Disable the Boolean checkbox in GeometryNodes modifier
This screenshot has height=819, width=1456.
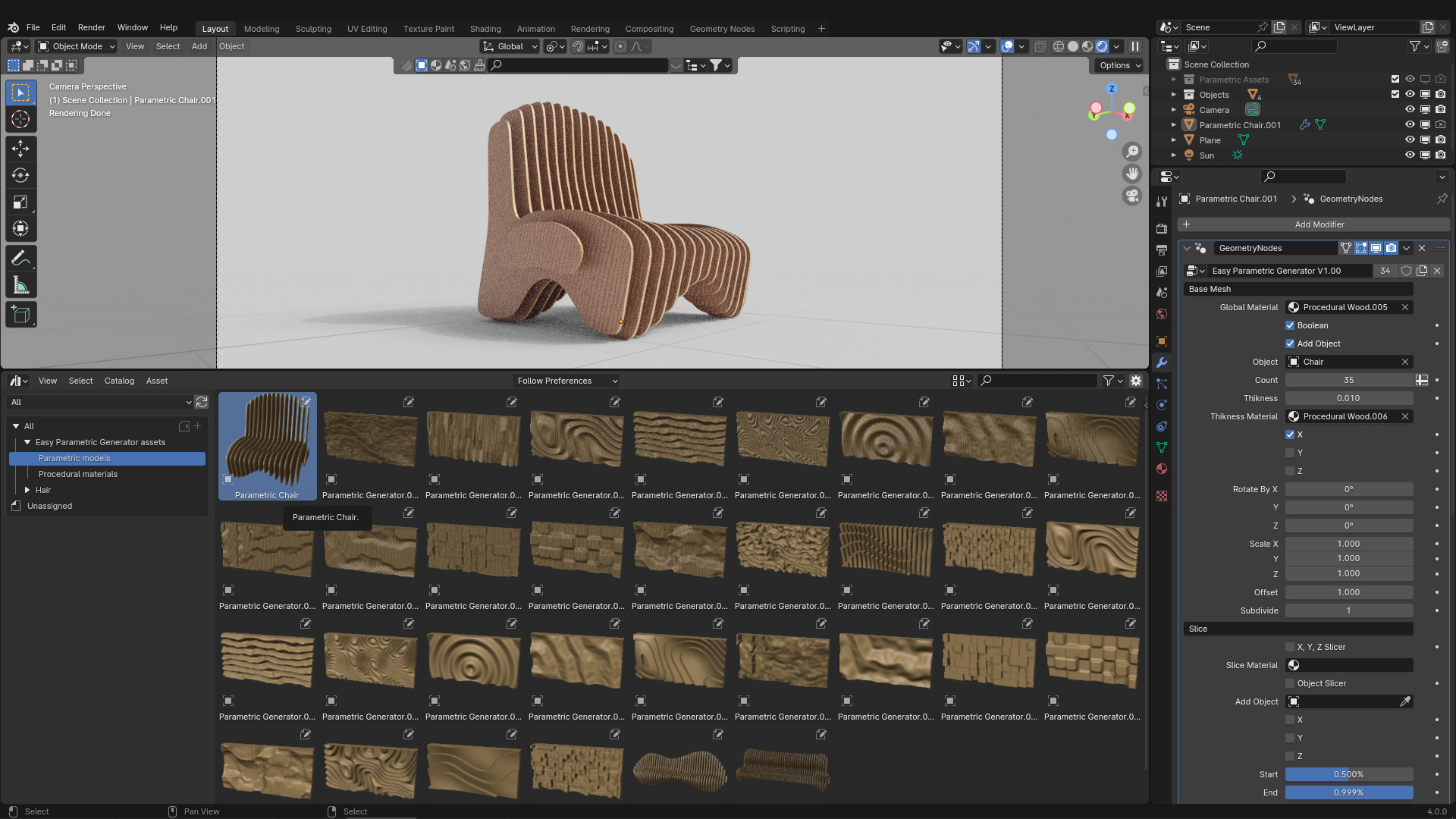pyautogui.click(x=1289, y=325)
